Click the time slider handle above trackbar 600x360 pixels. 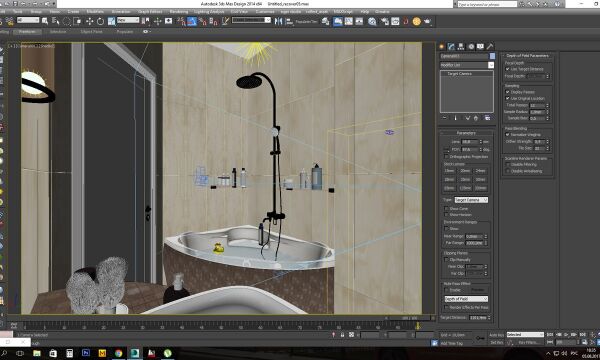(409, 318)
